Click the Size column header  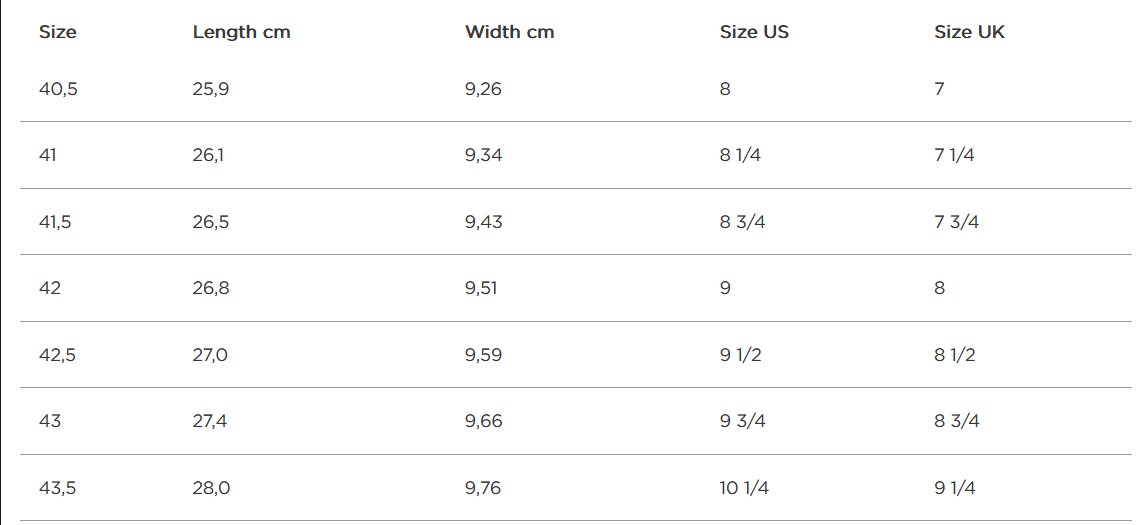(58, 32)
